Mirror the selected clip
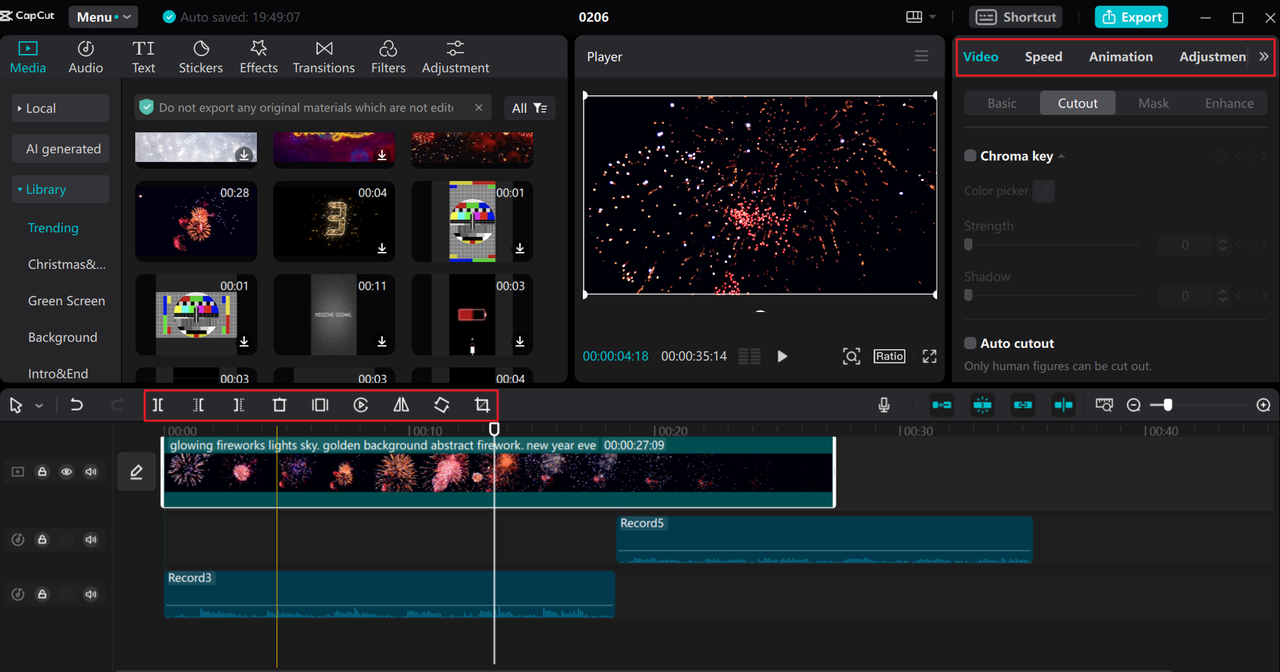This screenshot has height=672, width=1280. [401, 405]
